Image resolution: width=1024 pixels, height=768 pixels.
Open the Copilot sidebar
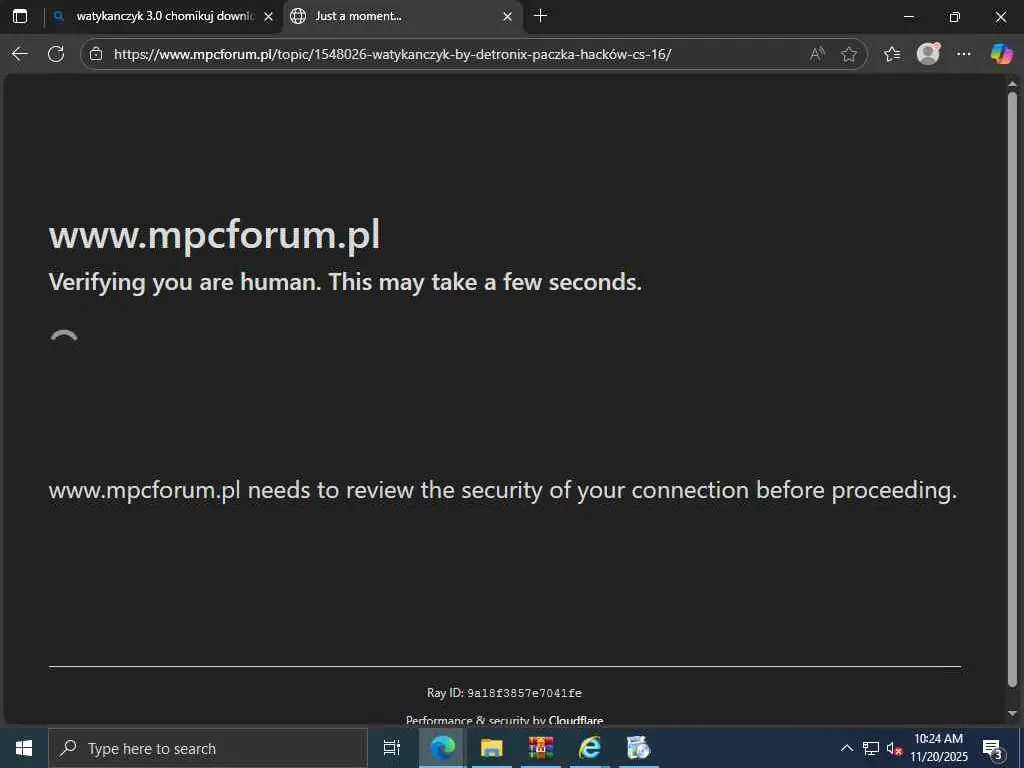[x=1001, y=54]
